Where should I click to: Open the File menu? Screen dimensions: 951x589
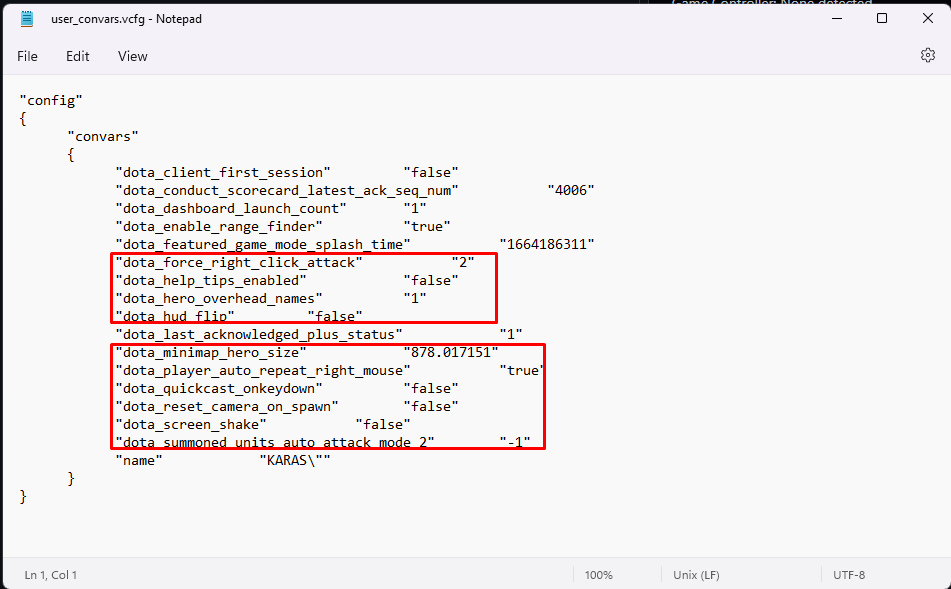[27, 56]
